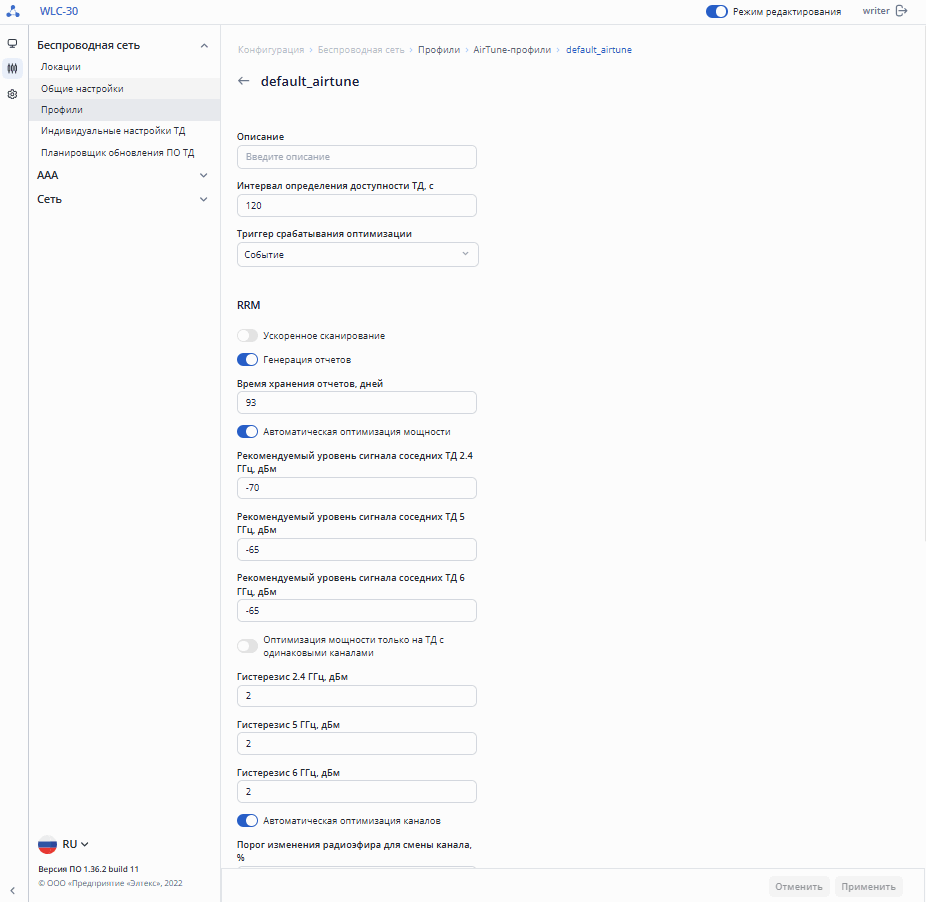The image size is (926, 902).
Task: Open the settings gear icon in sidebar
Action: pos(12,94)
